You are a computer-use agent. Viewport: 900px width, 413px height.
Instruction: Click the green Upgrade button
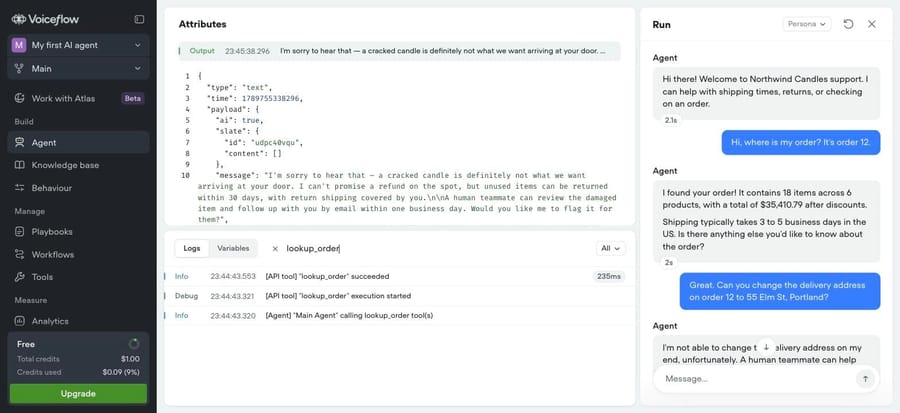(x=78, y=393)
